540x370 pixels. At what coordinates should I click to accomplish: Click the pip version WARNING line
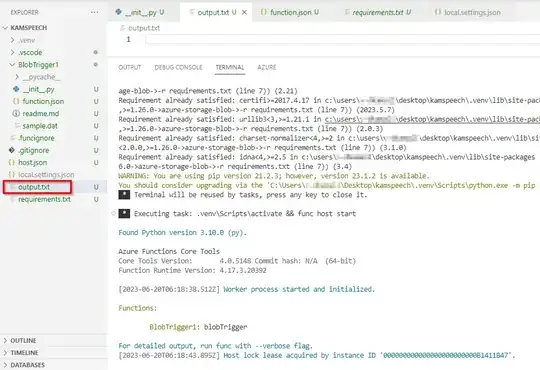[x=274, y=176]
